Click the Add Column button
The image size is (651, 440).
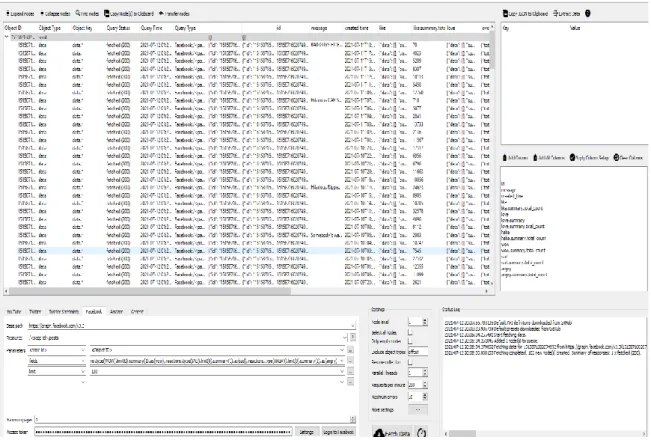pos(515,158)
